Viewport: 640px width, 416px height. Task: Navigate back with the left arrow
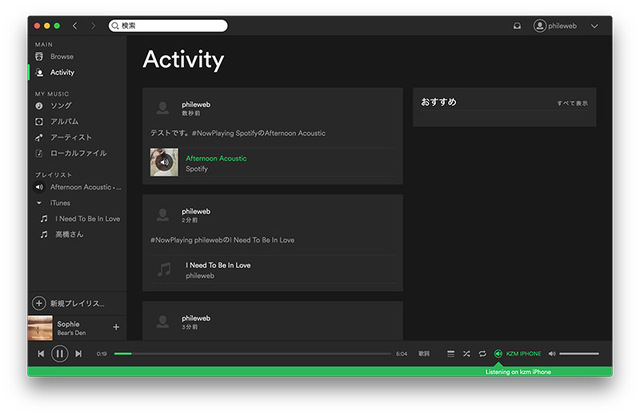(x=75, y=25)
